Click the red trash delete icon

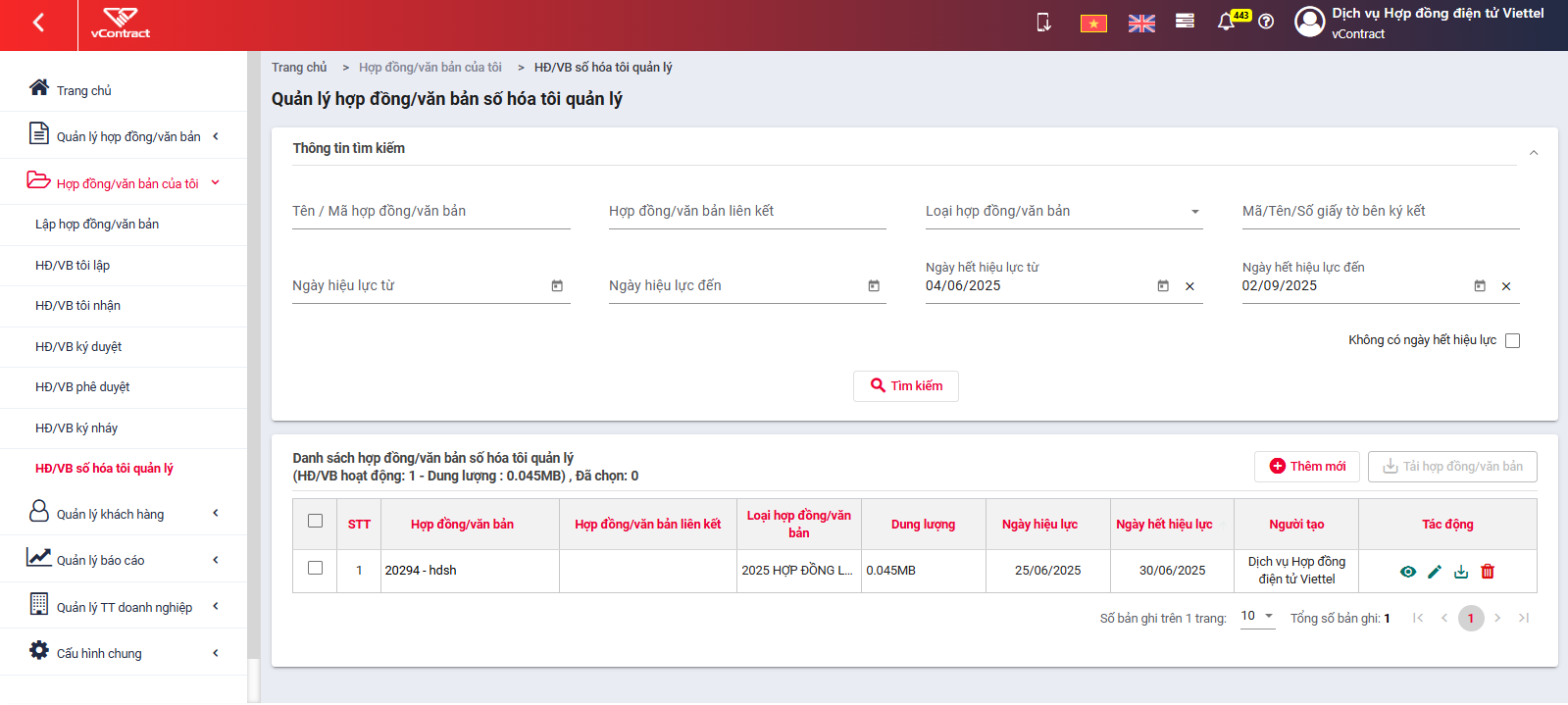(x=1488, y=572)
